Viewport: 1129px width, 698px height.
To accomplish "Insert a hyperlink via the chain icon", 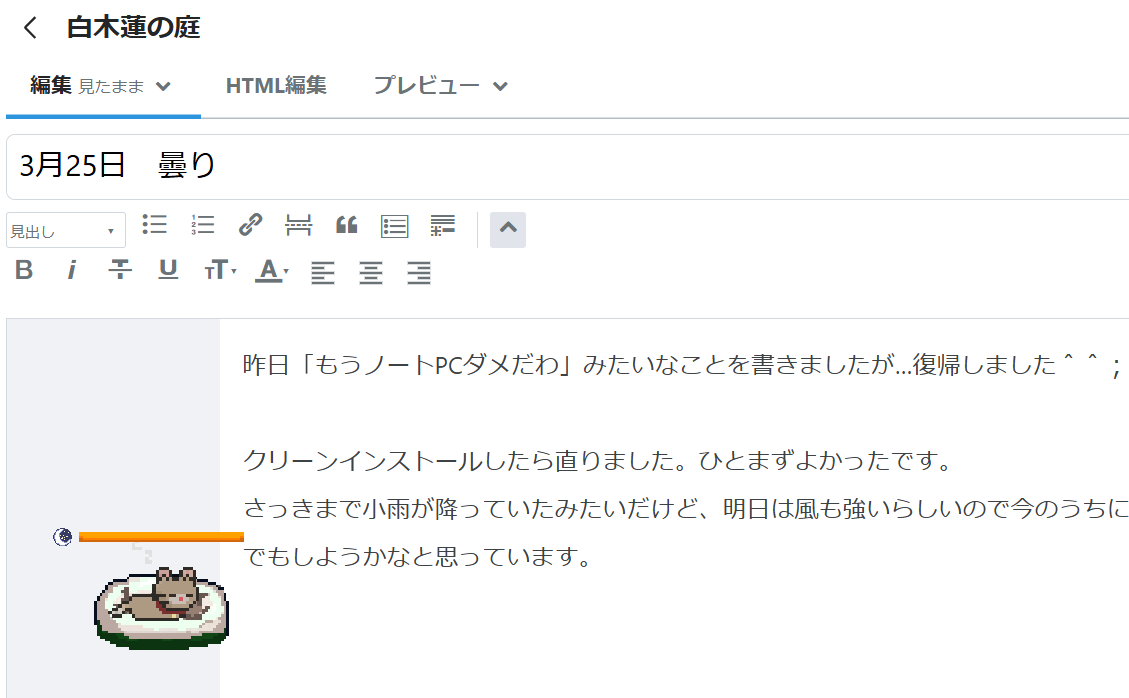I will pyautogui.click(x=251, y=225).
